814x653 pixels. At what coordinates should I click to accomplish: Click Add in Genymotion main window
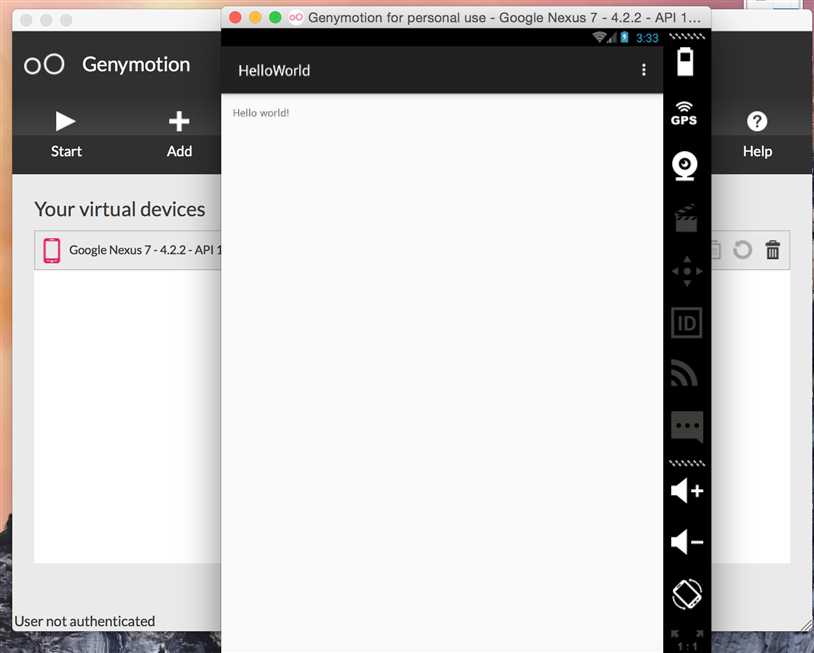click(179, 134)
